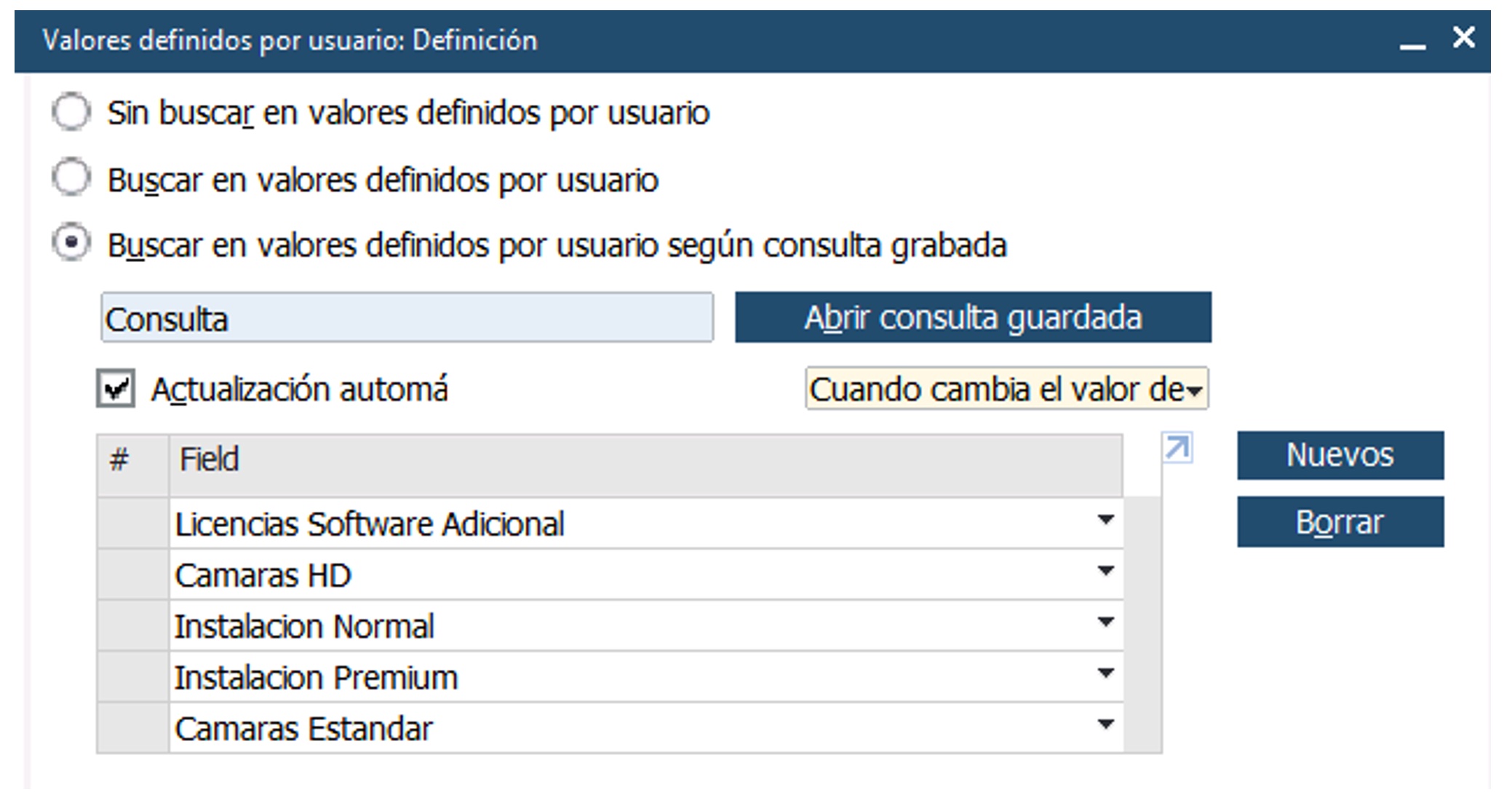
Task: Open the Instalacion Premium dropdown arrow
Action: pos(1105,673)
